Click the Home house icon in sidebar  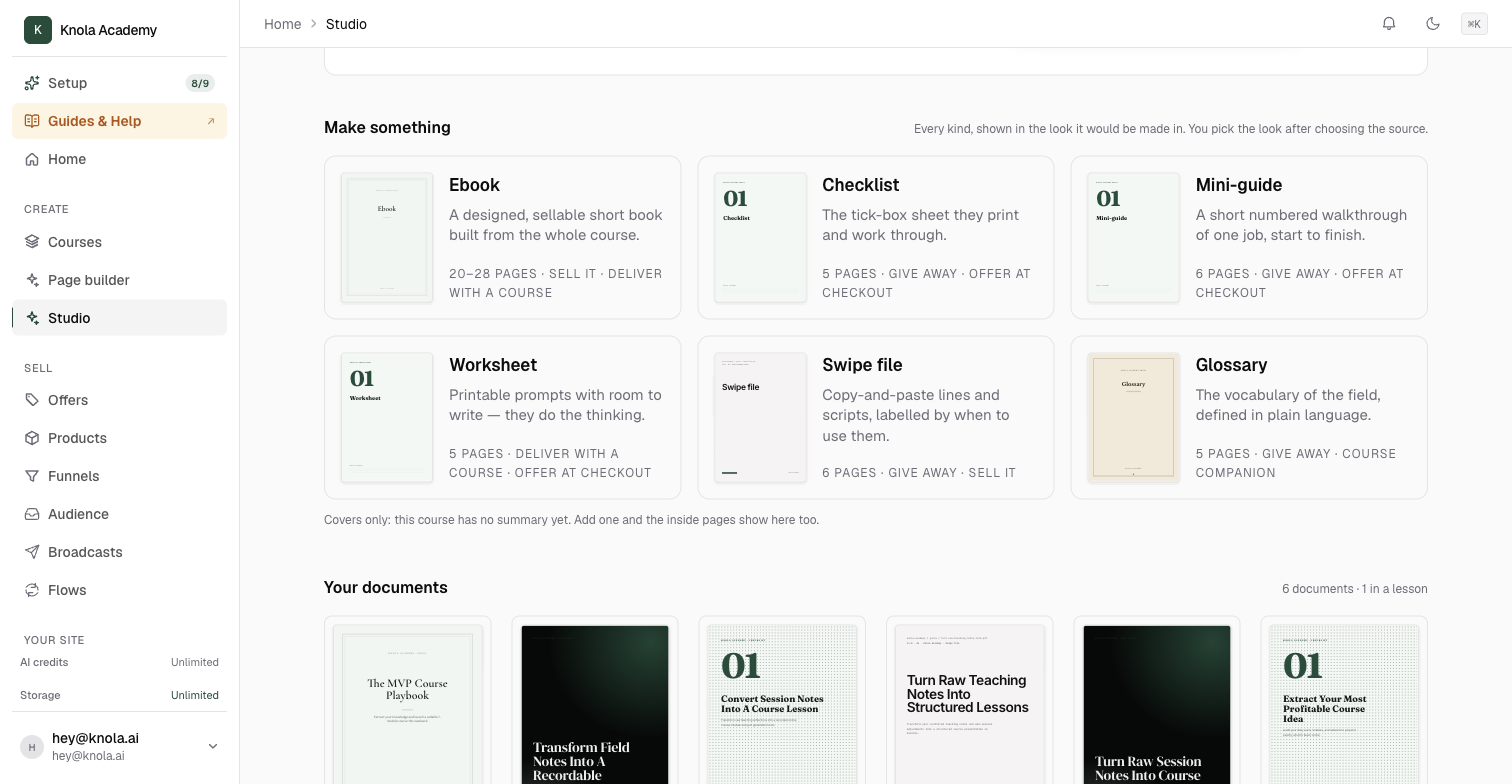click(32, 159)
